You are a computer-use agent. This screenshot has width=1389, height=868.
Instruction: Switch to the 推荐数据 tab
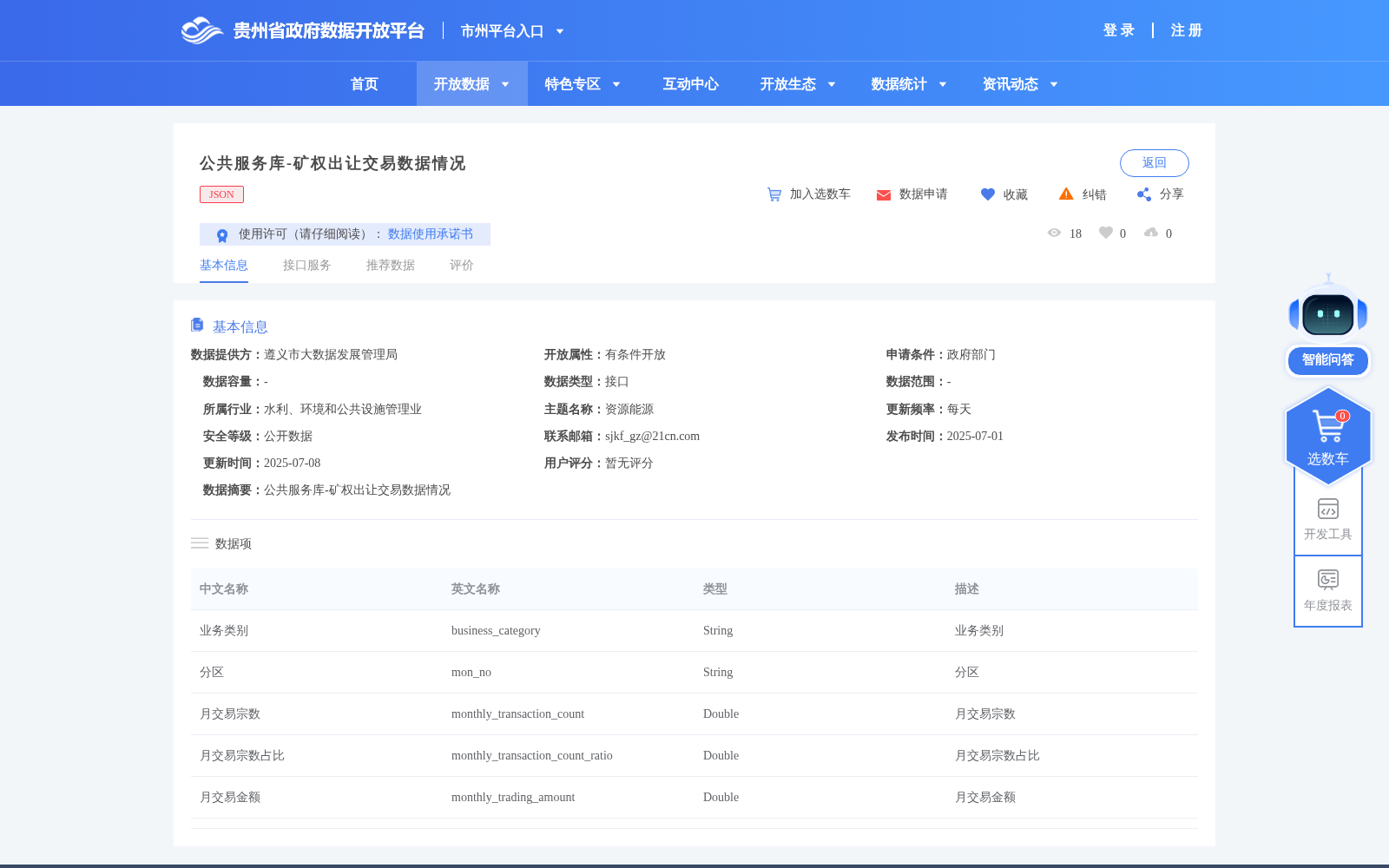[391, 266]
